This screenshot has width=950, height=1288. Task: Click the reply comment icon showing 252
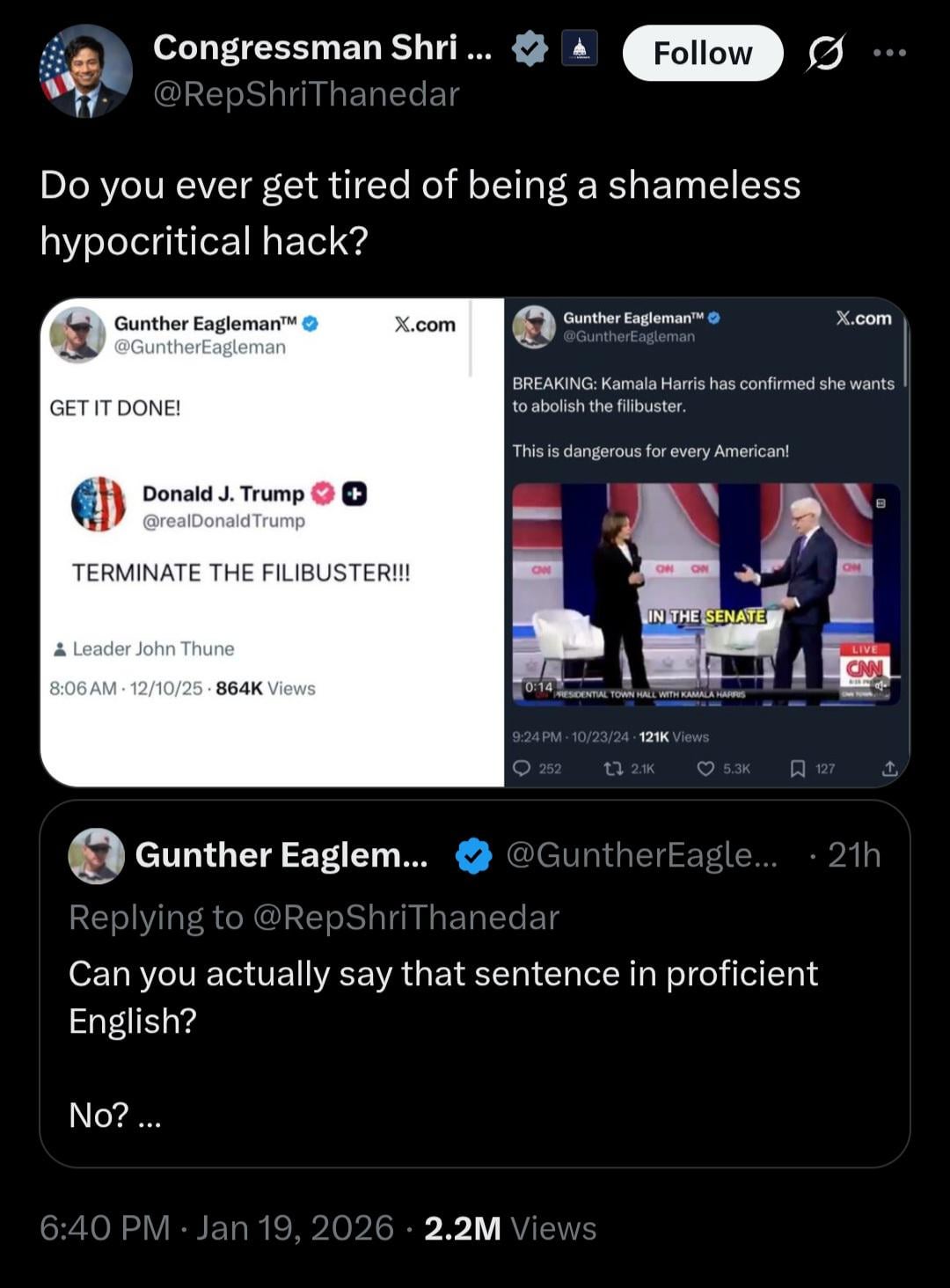pyautogui.click(x=522, y=768)
